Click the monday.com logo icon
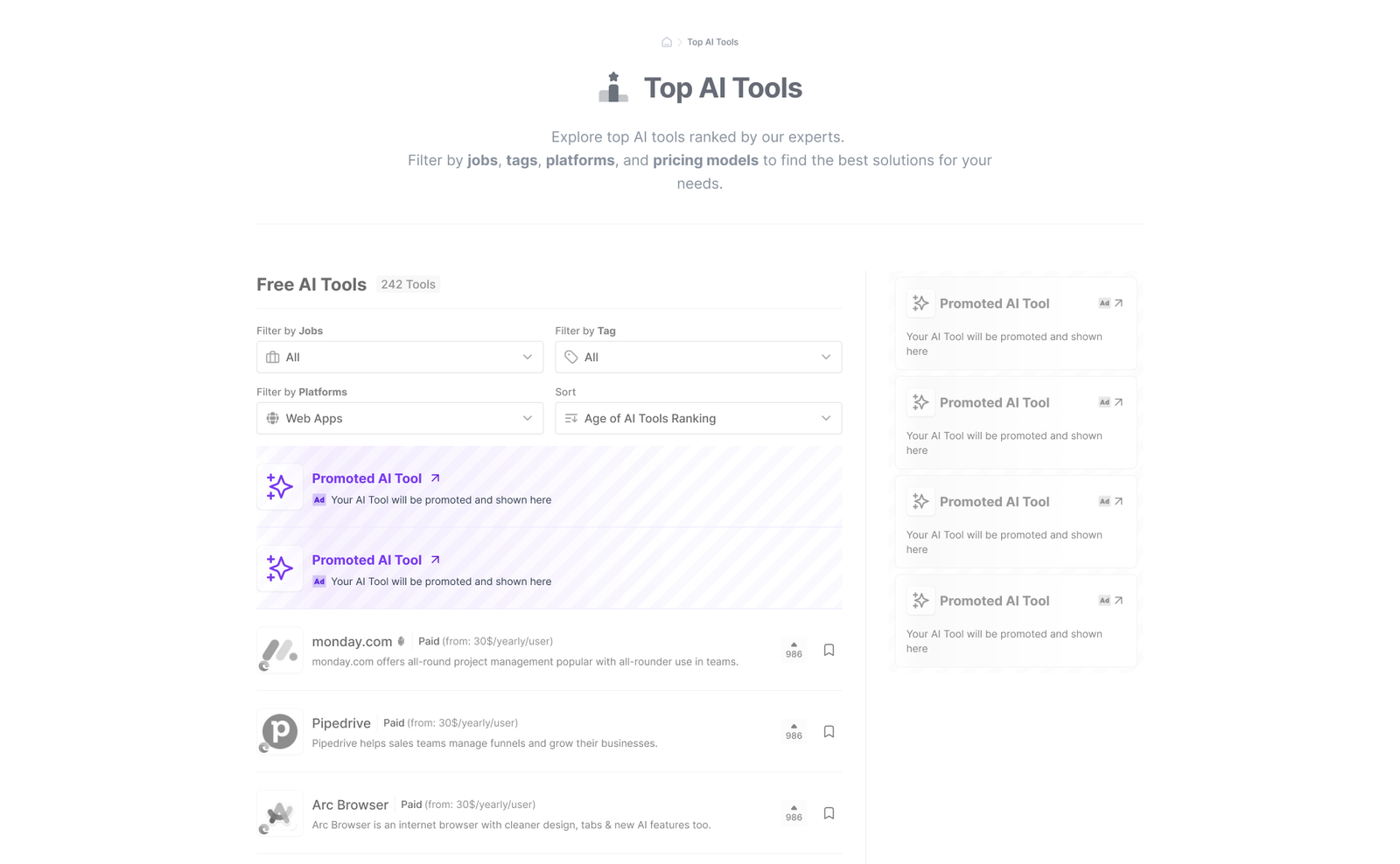The height and width of the screenshot is (864, 1400). (280, 650)
